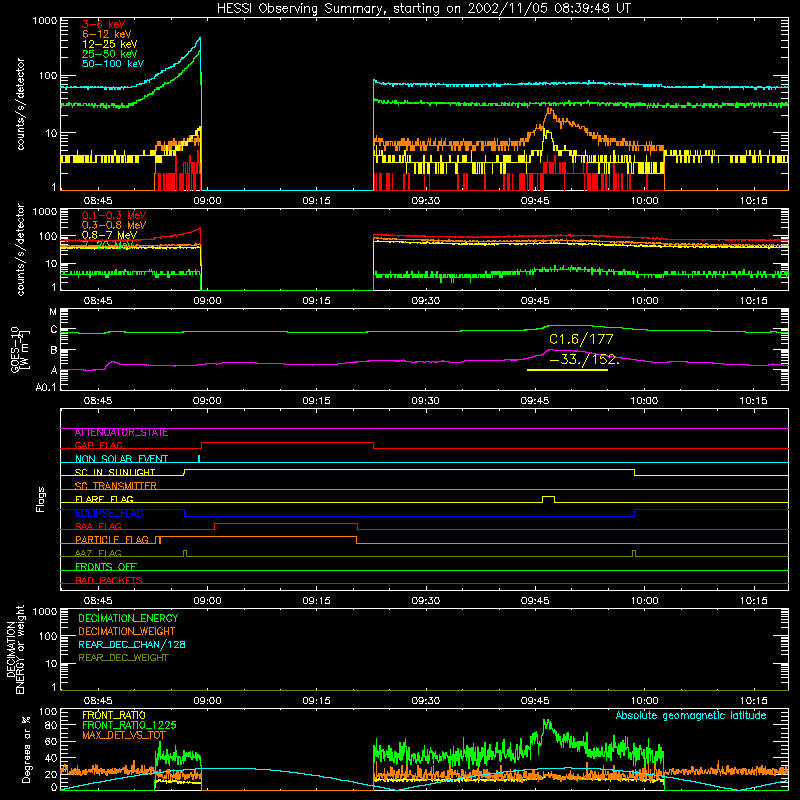800x800 pixels.
Task: Click the 0.8-7 MeV legend label
Action: coord(109,235)
